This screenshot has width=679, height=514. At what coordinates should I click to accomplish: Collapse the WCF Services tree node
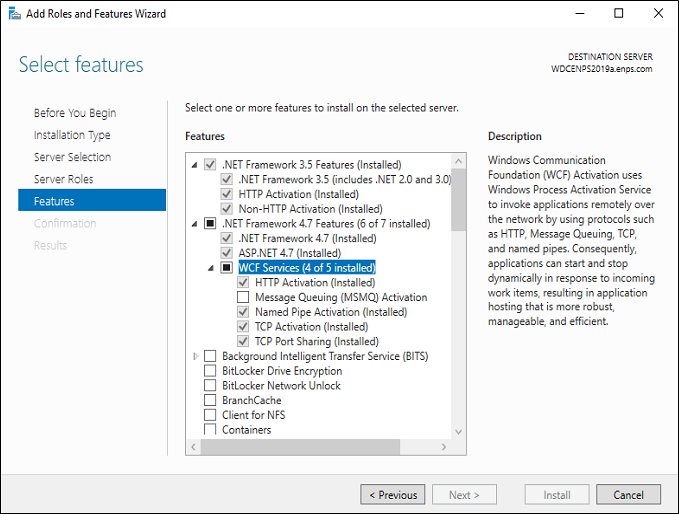[211, 268]
